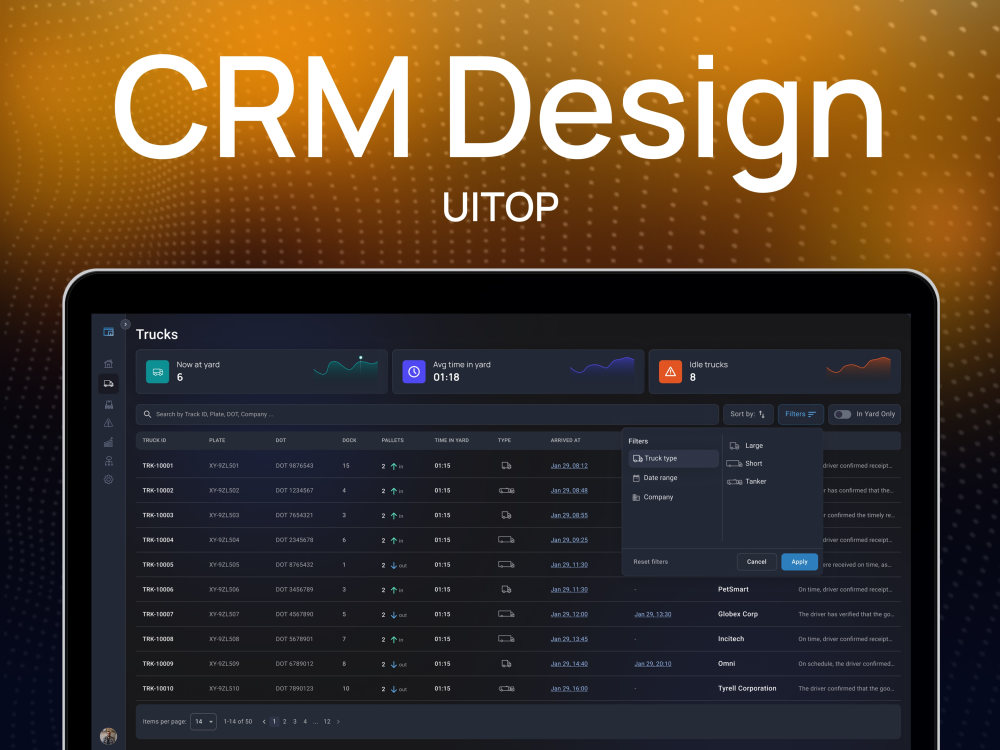Viewport: 1000px width, 750px height.
Task: Open the Sort by dropdown
Action: coord(747,414)
